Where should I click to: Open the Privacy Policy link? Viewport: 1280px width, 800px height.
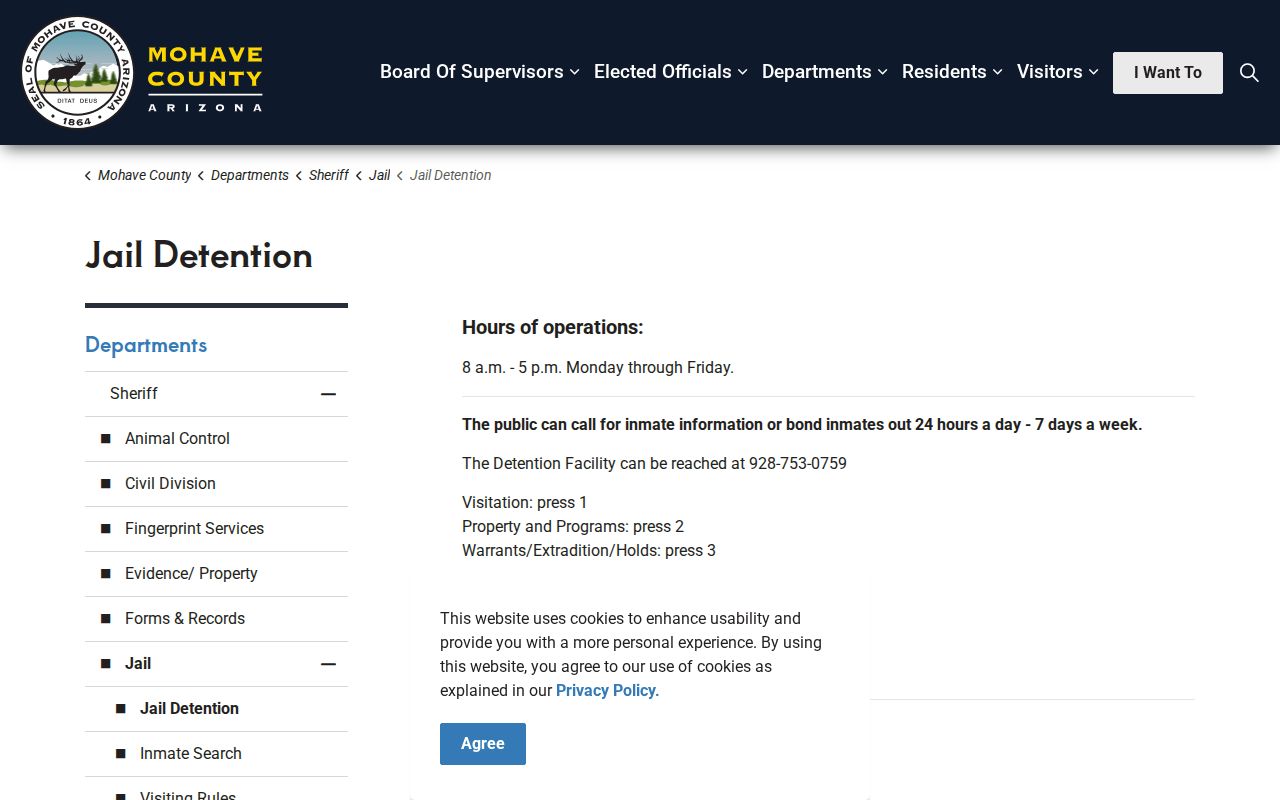[606, 690]
